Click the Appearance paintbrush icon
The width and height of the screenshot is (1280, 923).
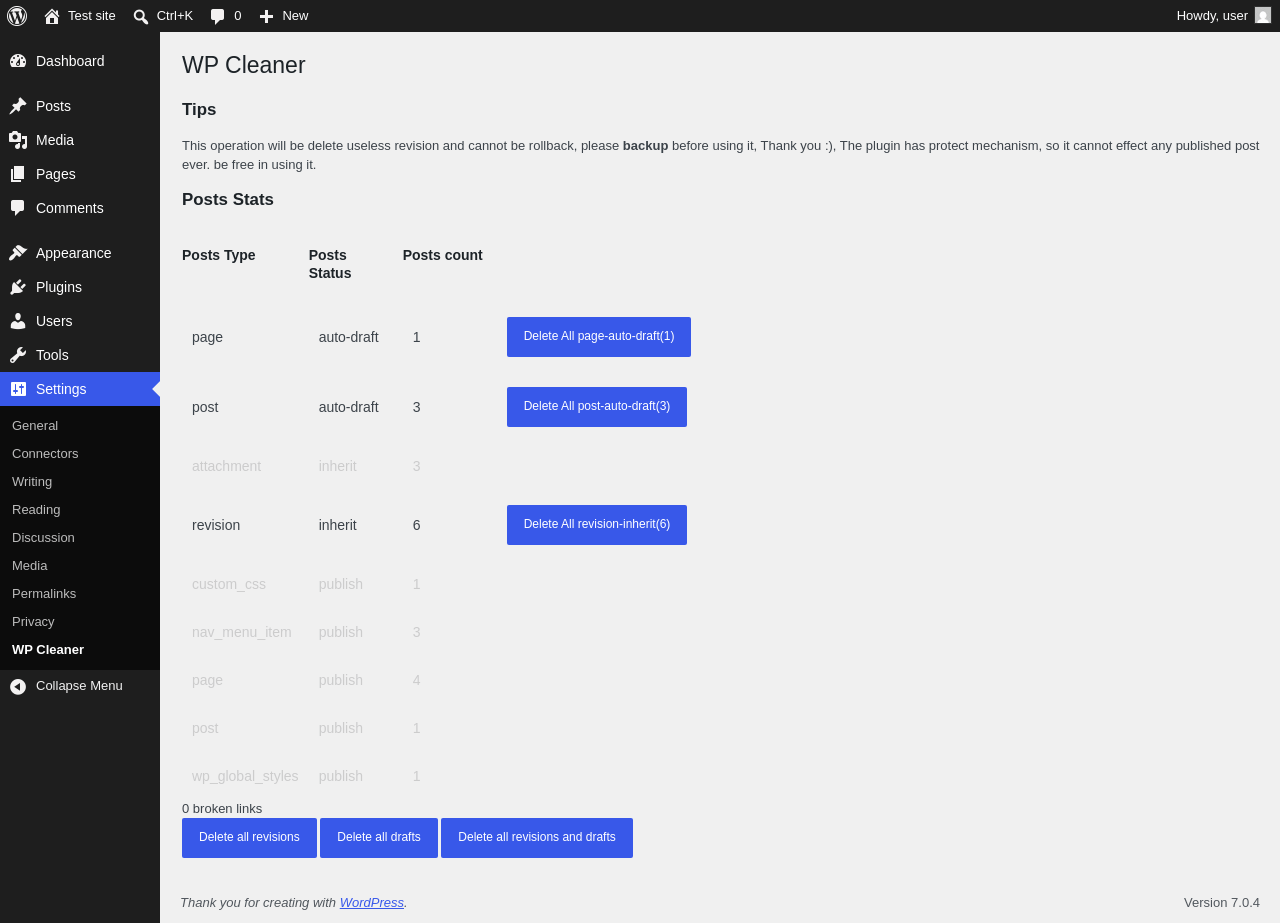(18, 253)
